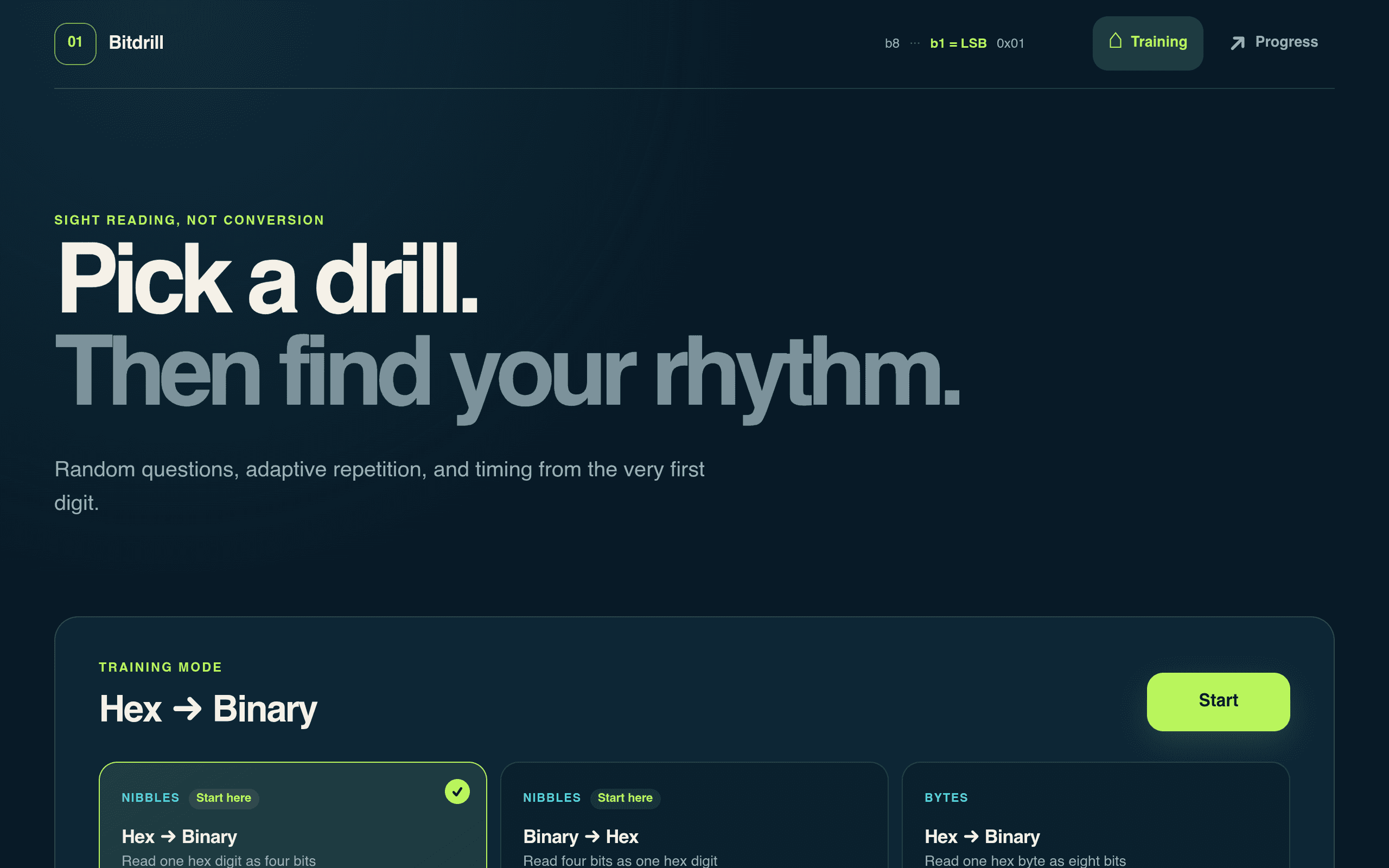The height and width of the screenshot is (868, 1389).
Task: Click the SIGHT READING, NOT CONVERSION tagline
Action: click(189, 220)
